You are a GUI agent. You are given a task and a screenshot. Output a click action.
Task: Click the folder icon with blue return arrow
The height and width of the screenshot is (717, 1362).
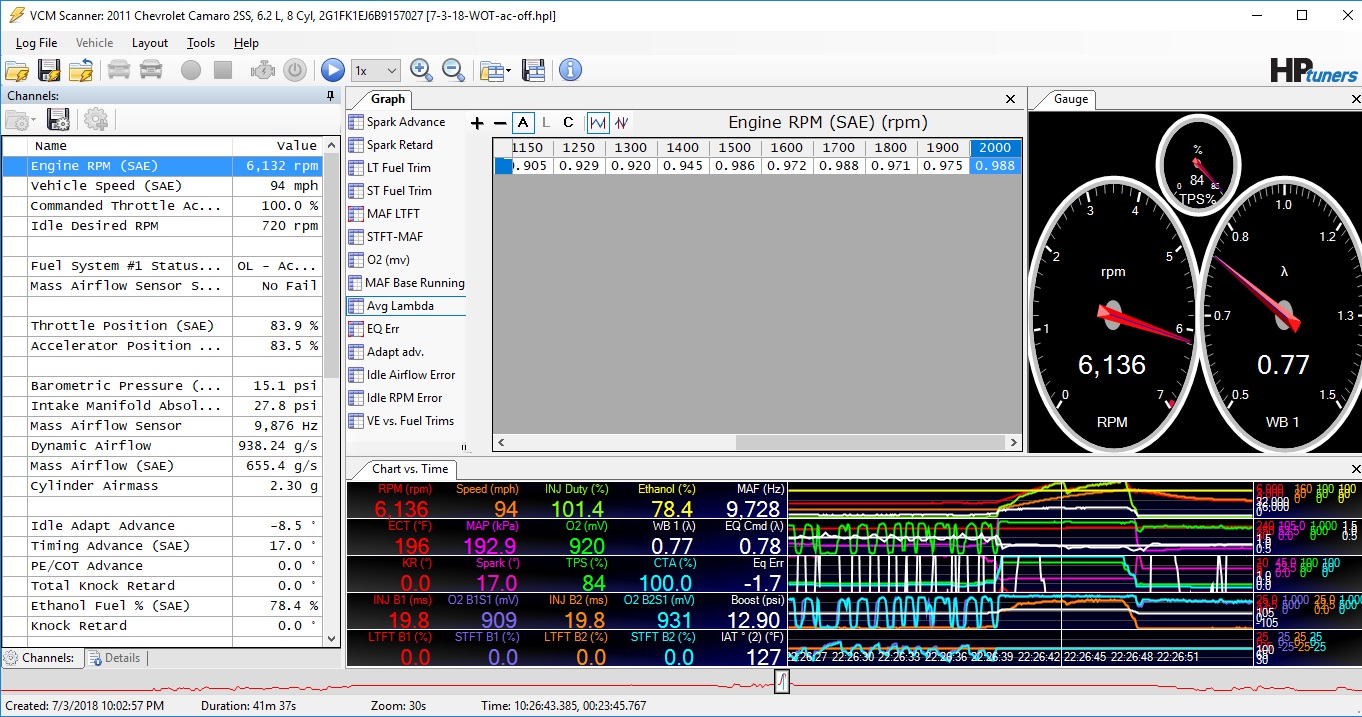coord(81,70)
